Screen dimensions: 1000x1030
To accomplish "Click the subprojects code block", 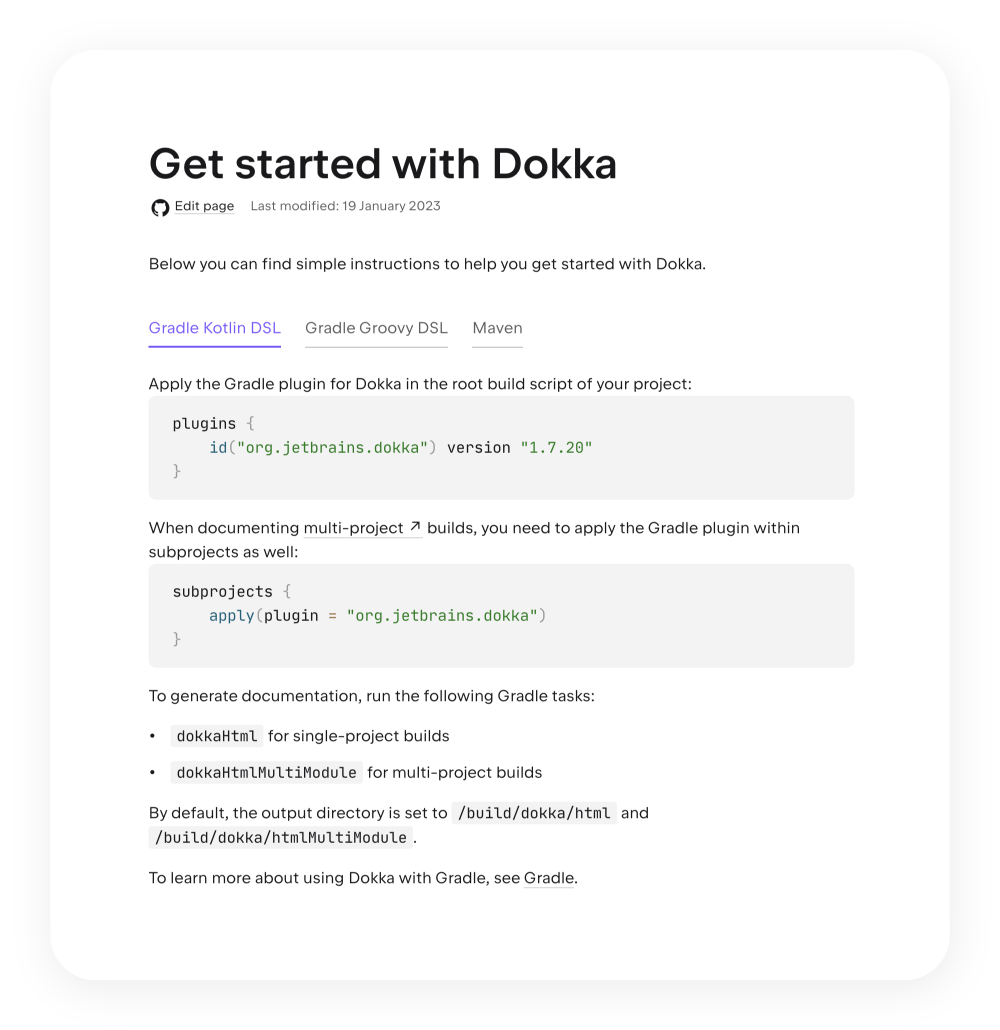I will click(501, 616).
